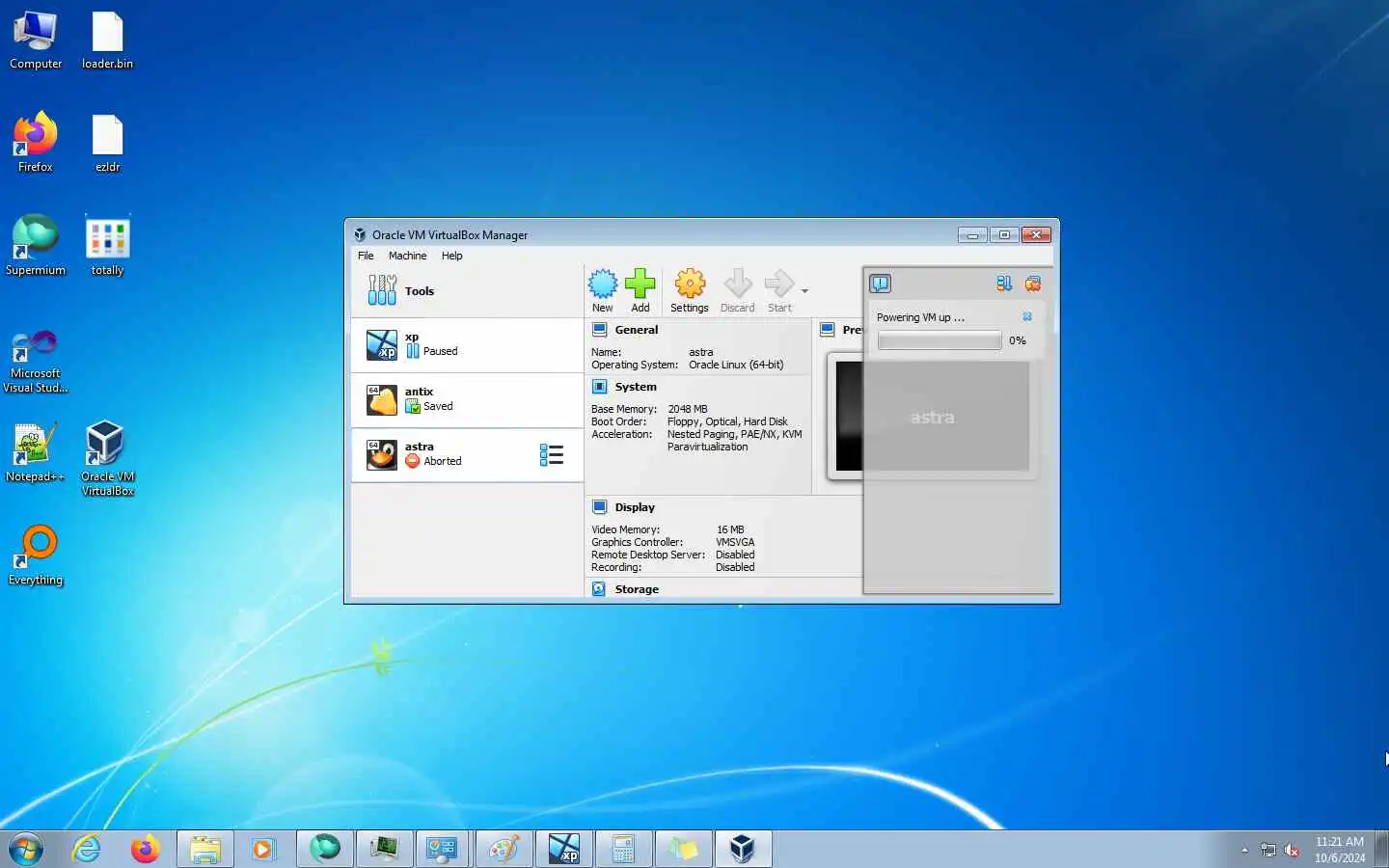Select the Microsoft Visual Studio desktop shortcut

[36, 361]
